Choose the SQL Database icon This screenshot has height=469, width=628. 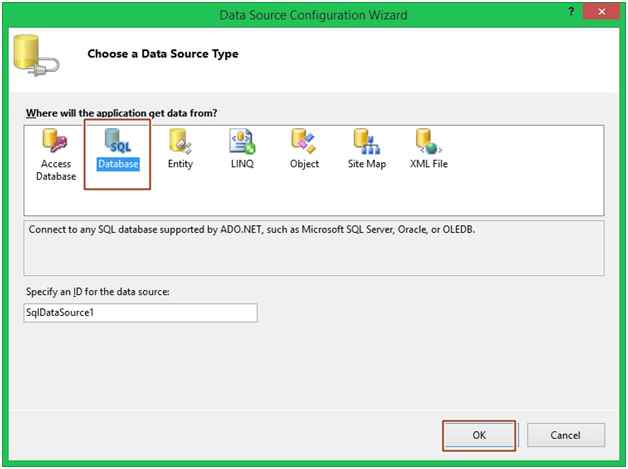click(118, 141)
